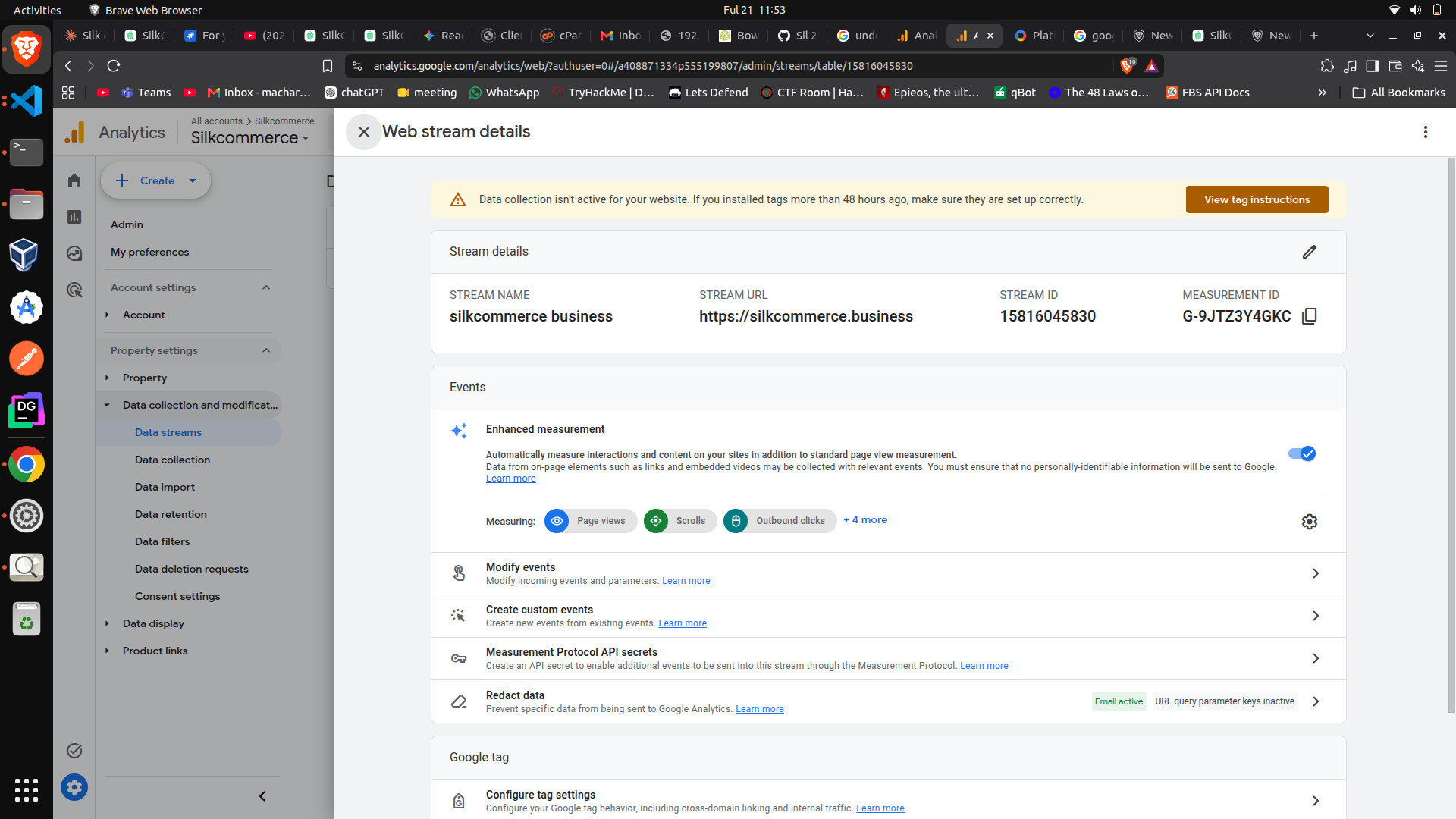Image resolution: width=1456 pixels, height=819 pixels.
Task: Collapse the Account settings section
Action: 266,287
